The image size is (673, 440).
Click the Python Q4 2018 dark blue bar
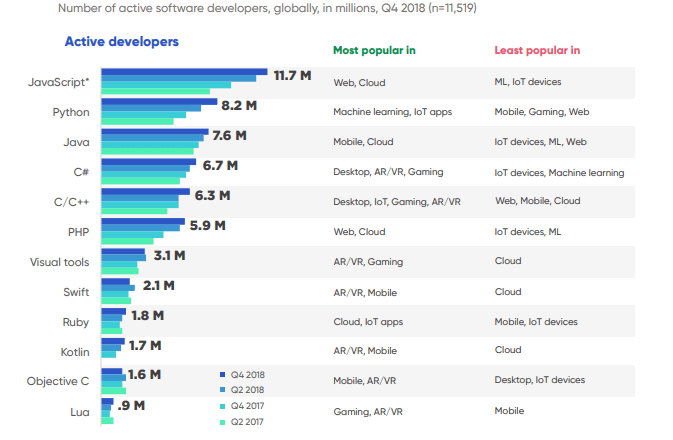click(160, 102)
